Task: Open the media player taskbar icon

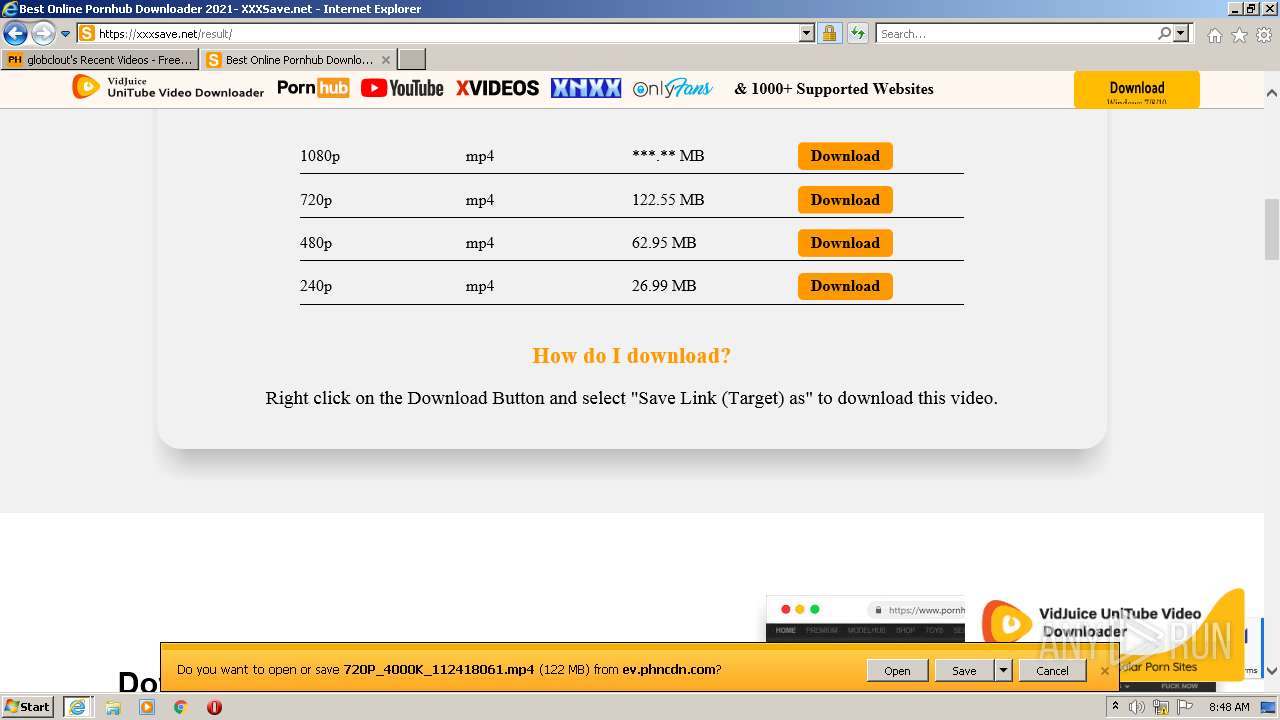Action: point(147,707)
